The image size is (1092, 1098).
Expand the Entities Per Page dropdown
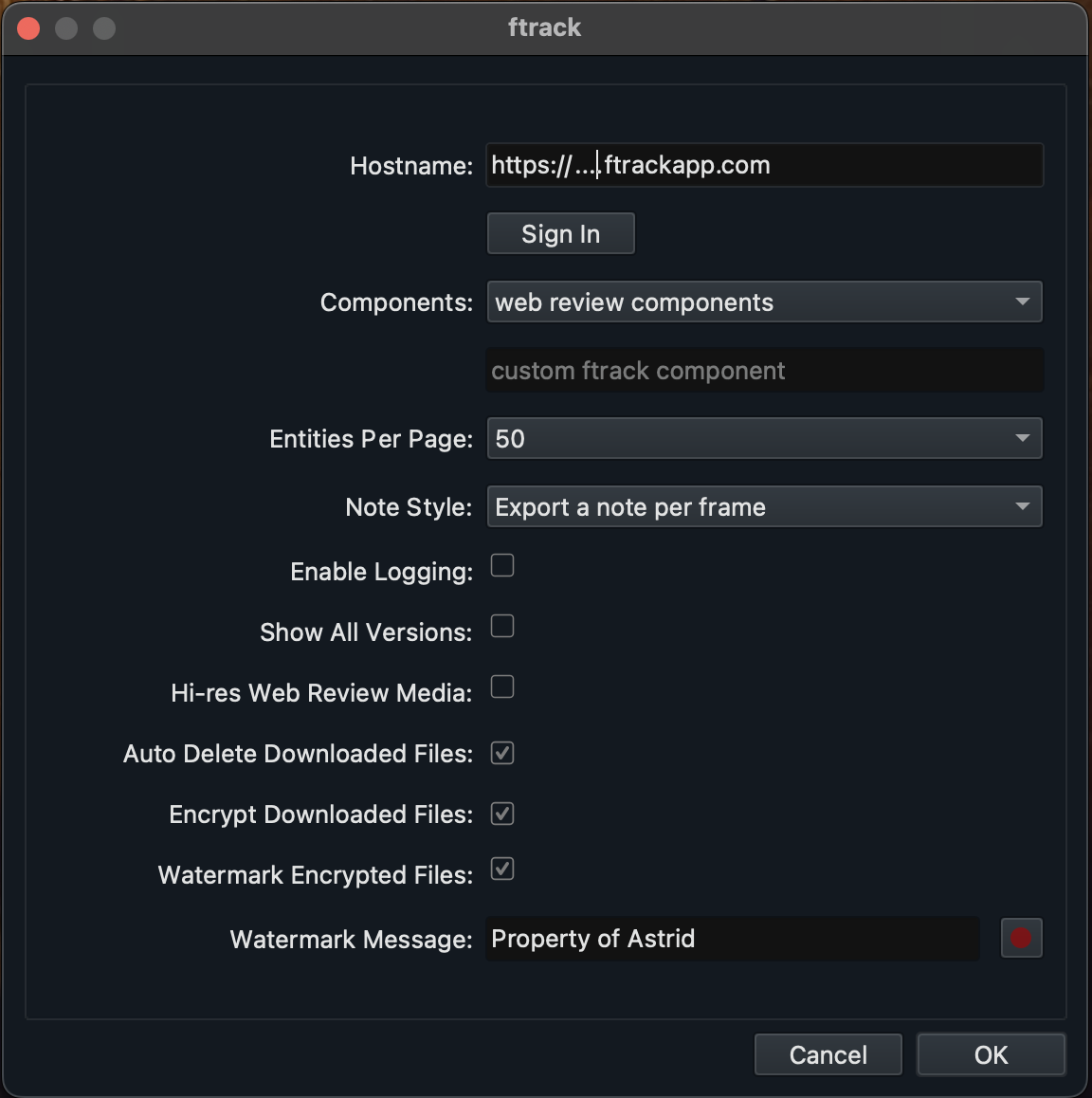point(764,438)
